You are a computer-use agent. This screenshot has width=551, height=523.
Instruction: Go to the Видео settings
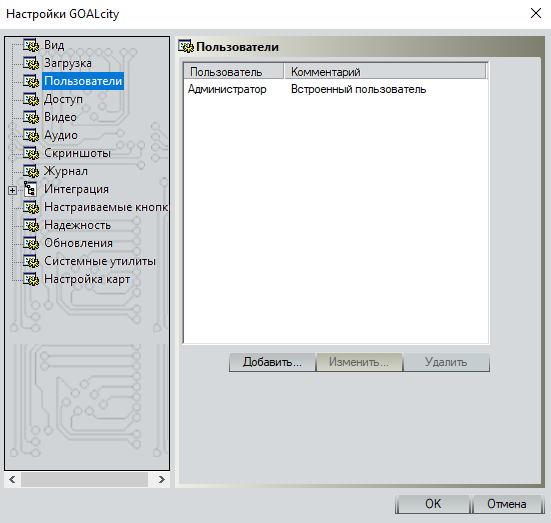click(60, 117)
